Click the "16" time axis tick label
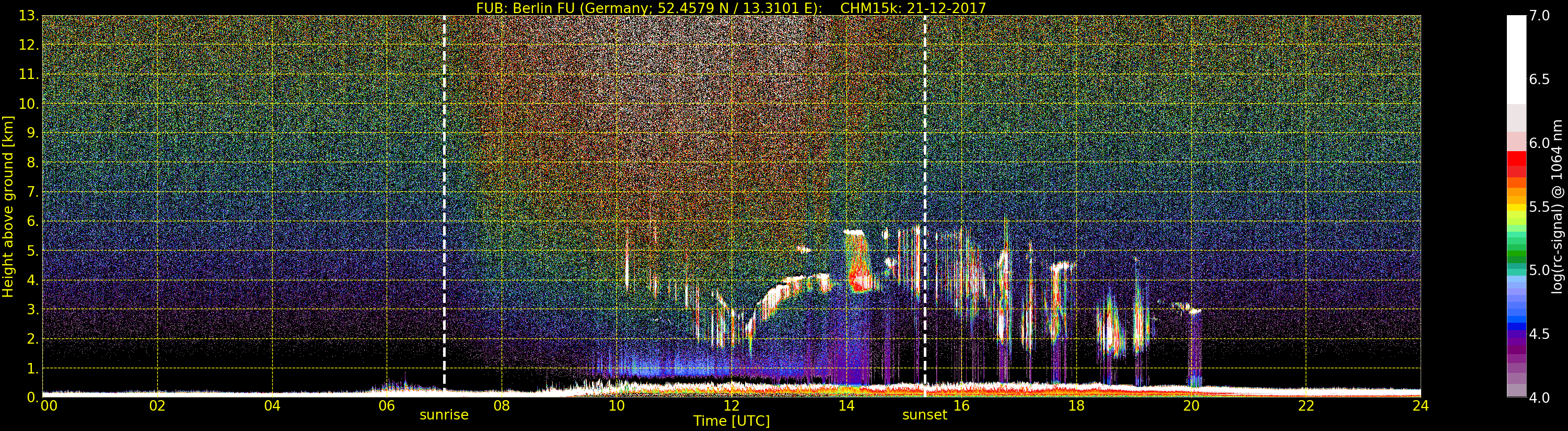The height and width of the screenshot is (431, 1568). point(961,406)
